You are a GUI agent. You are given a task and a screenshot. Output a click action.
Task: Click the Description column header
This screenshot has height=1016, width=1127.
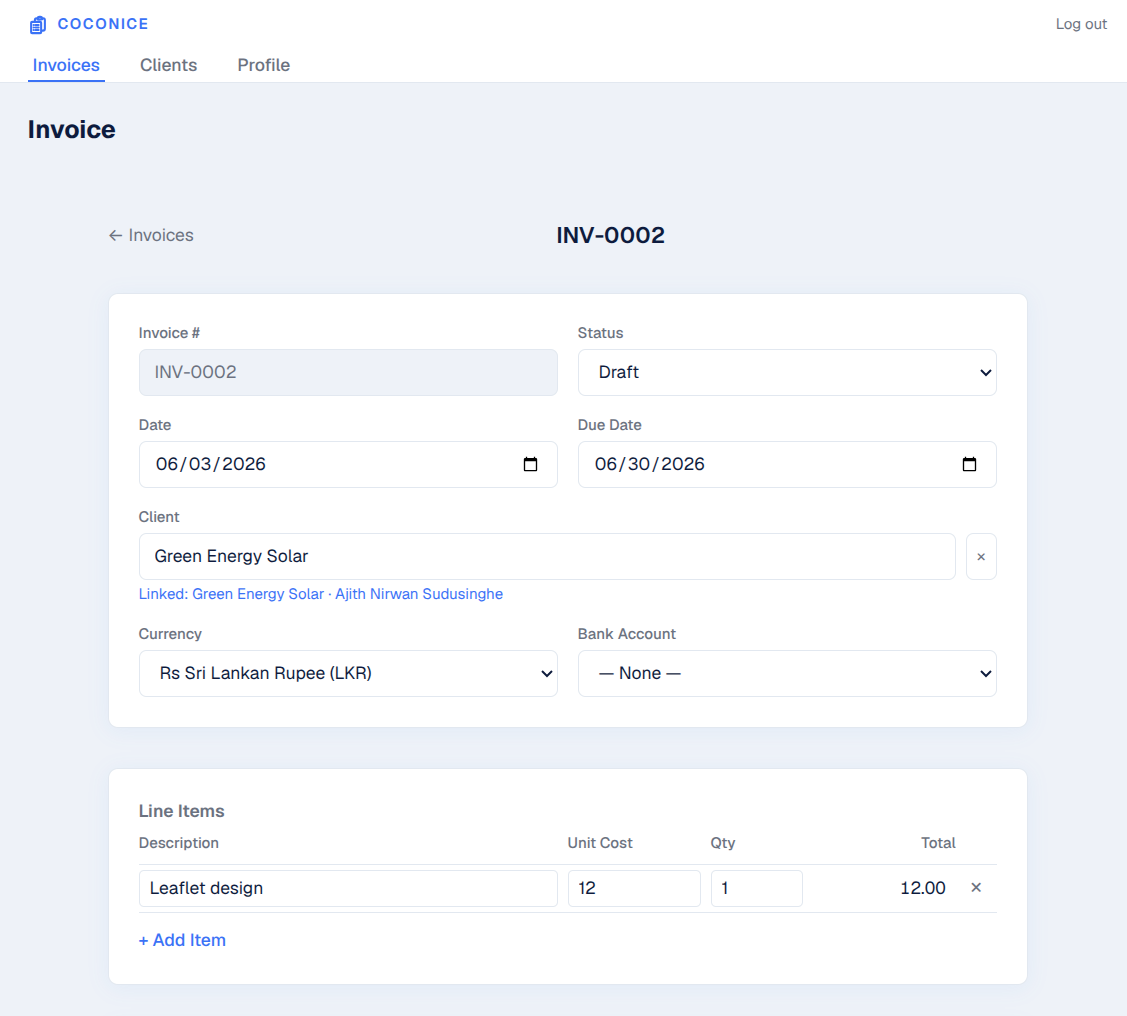click(178, 843)
